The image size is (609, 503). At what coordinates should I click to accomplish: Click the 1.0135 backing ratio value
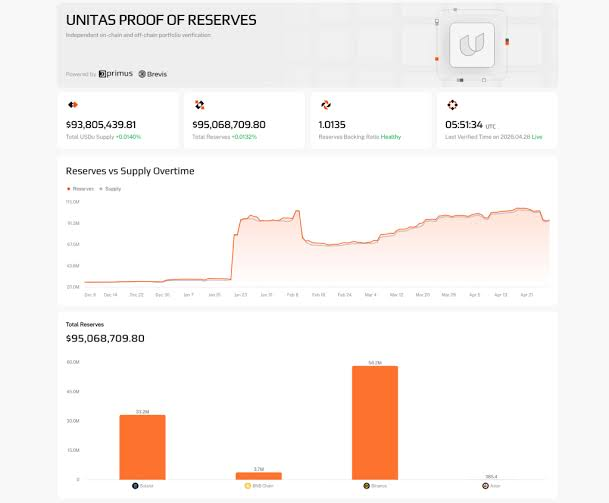[x=332, y=125]
